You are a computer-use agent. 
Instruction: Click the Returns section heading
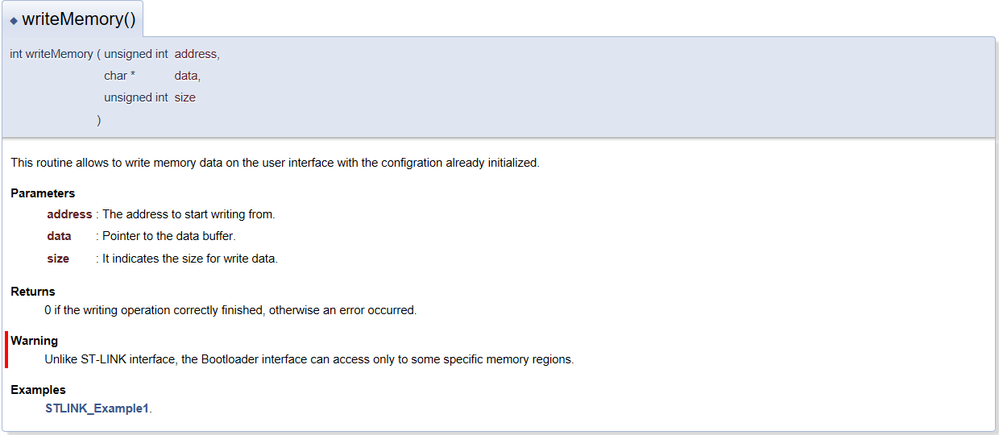click(33, 291)
